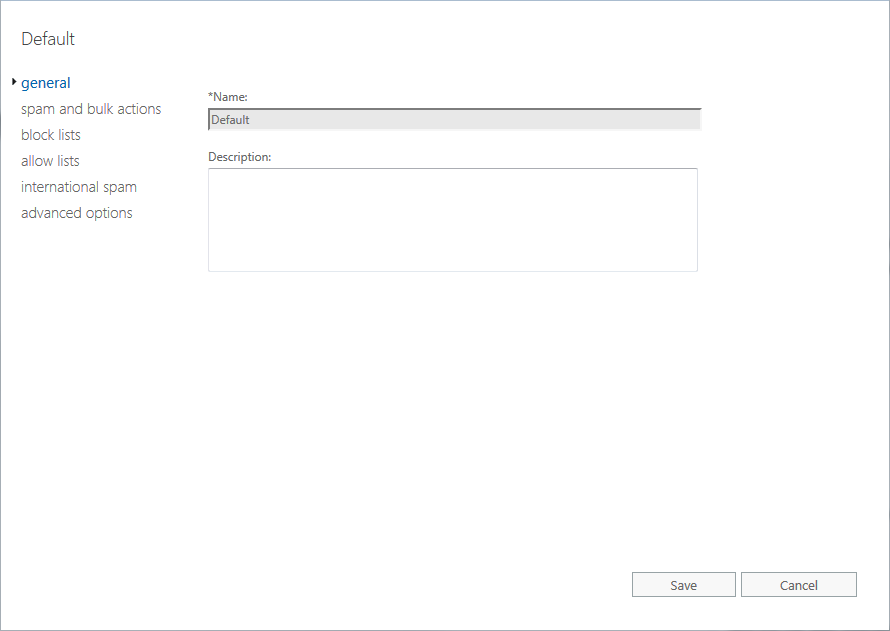This screenshot has width=890, height=631.
Task: Open the block lists section
Action: tap(51, 135)
